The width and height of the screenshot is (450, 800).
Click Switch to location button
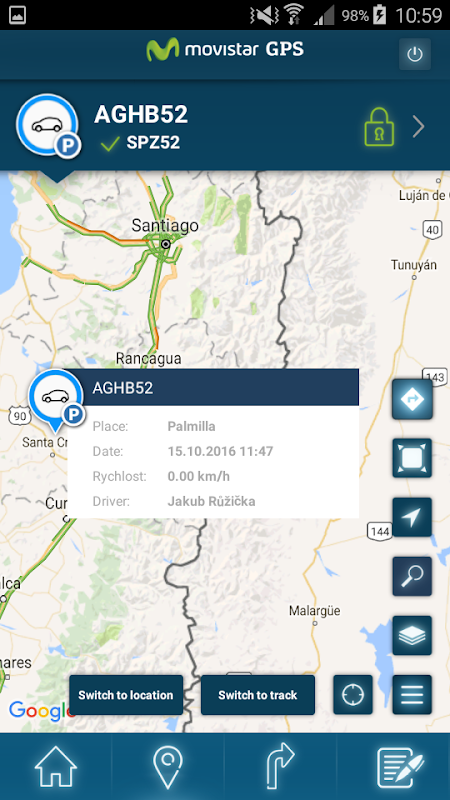pos(126,695)
